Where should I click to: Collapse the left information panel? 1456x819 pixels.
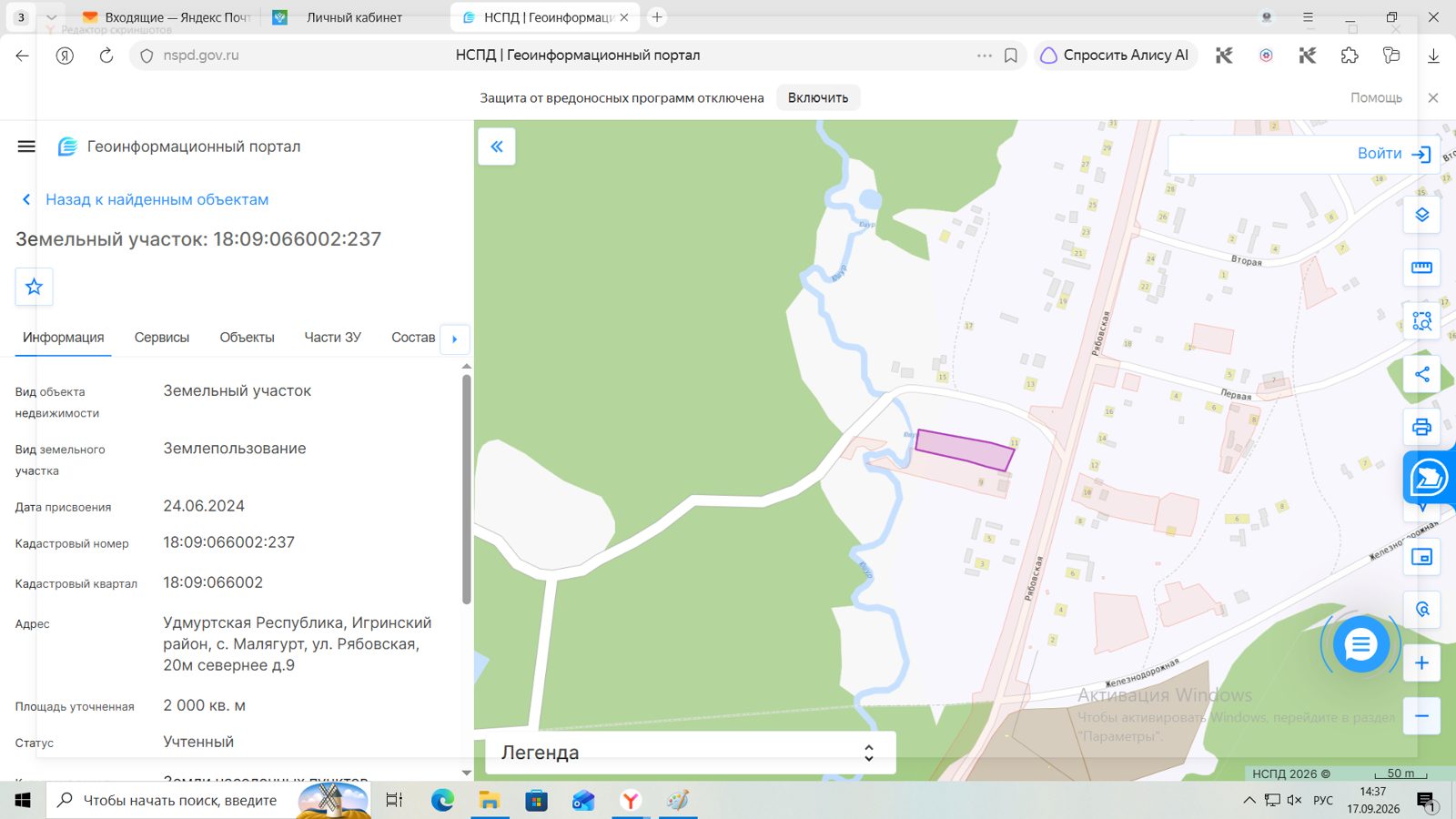[x=497, y=147]
